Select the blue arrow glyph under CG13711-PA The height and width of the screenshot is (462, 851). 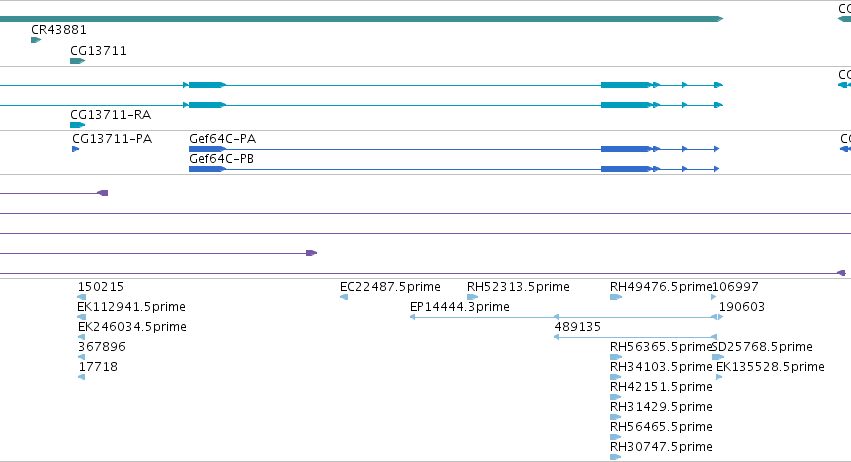75,149
